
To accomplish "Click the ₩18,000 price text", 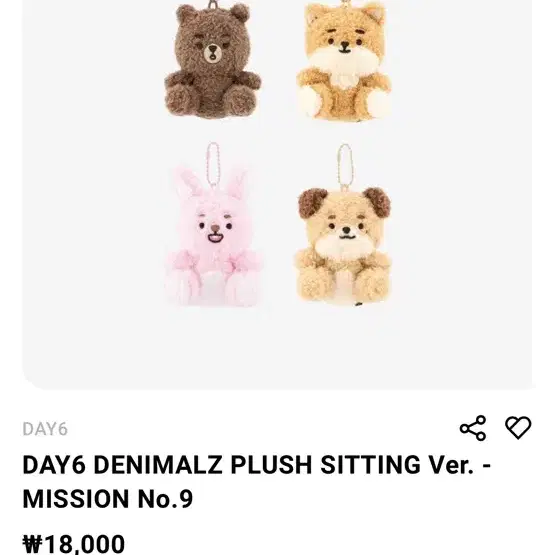I will tap(74, 544).
